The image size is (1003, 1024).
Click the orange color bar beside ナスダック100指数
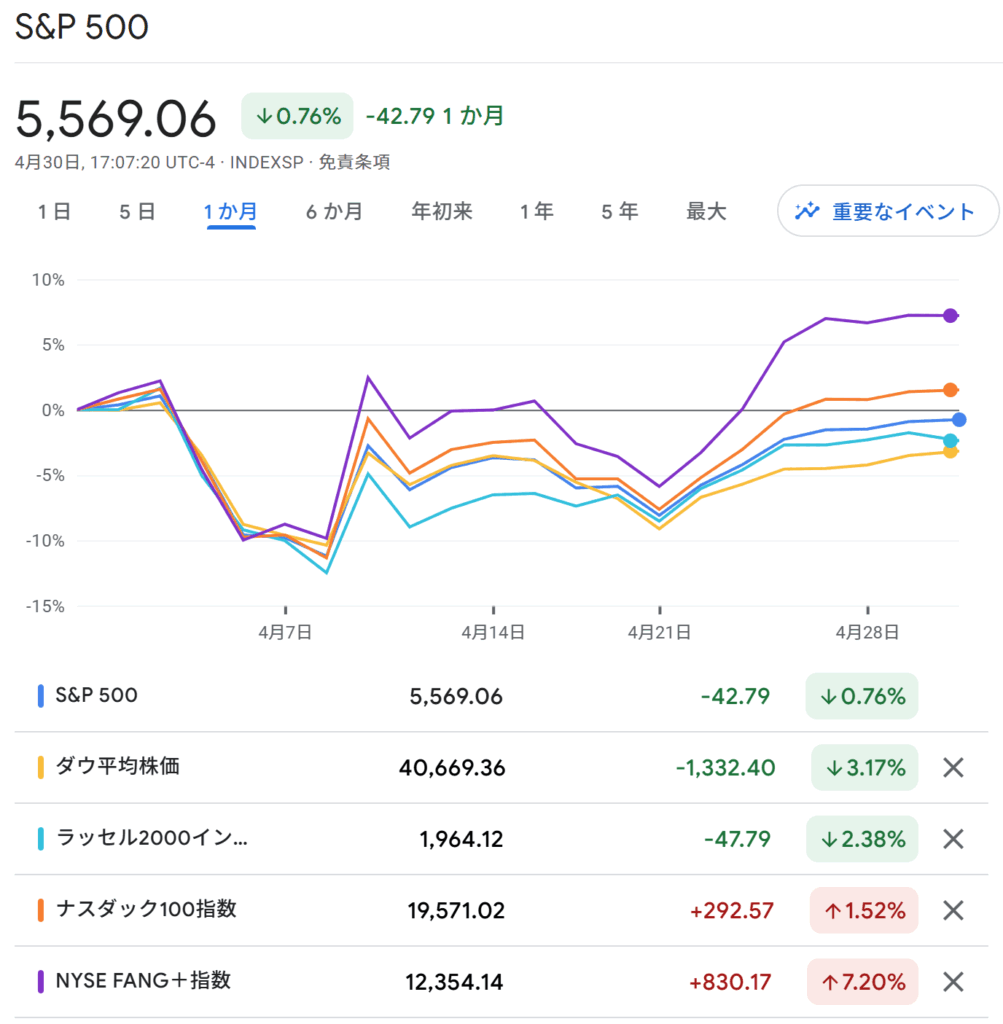pyautogui.click(x=40, y=910)
